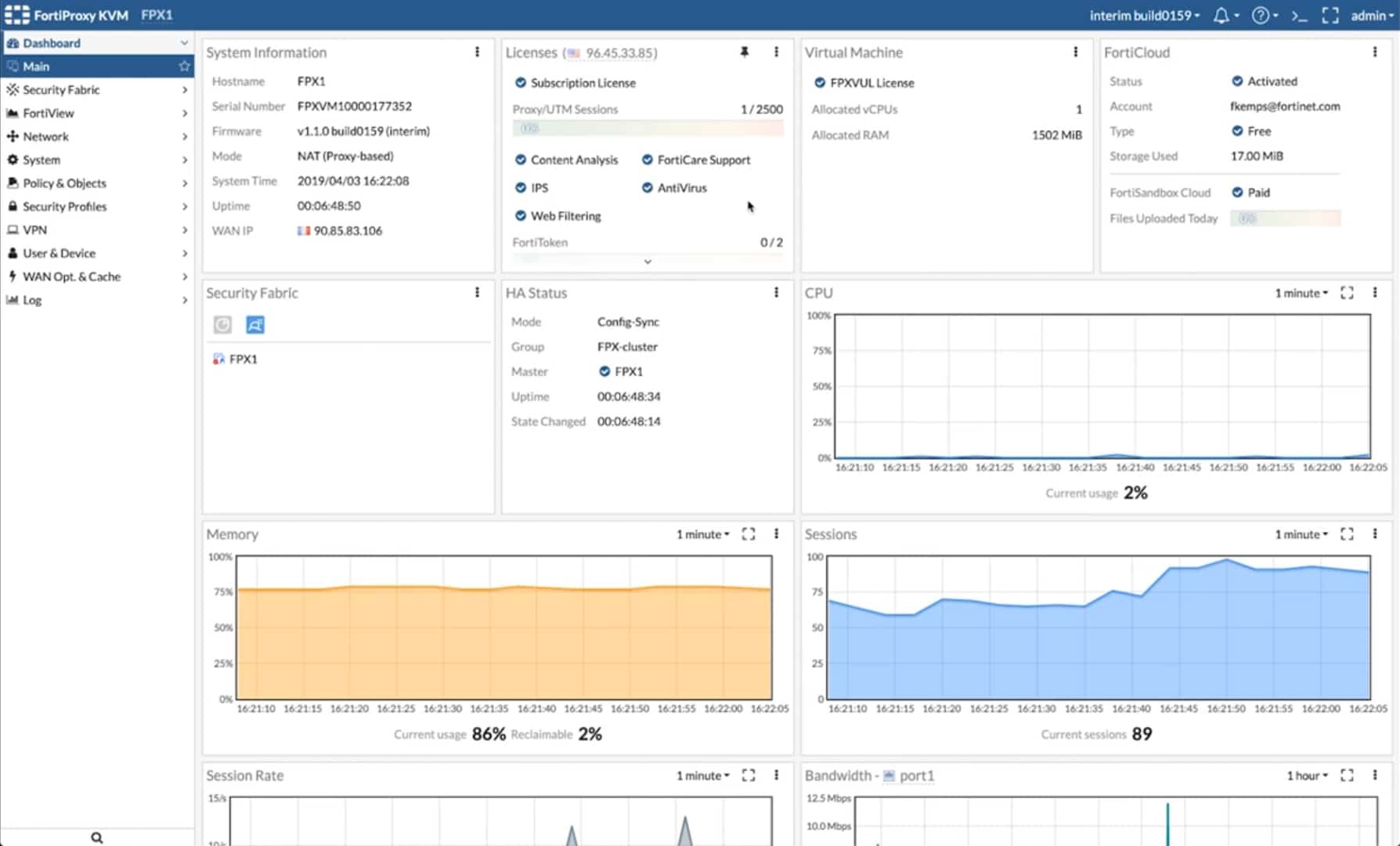Screen dimensions: 1400x846
Task: Click the FPXVUL License entry
Action: pyautogui.click(x=864, y=83)
